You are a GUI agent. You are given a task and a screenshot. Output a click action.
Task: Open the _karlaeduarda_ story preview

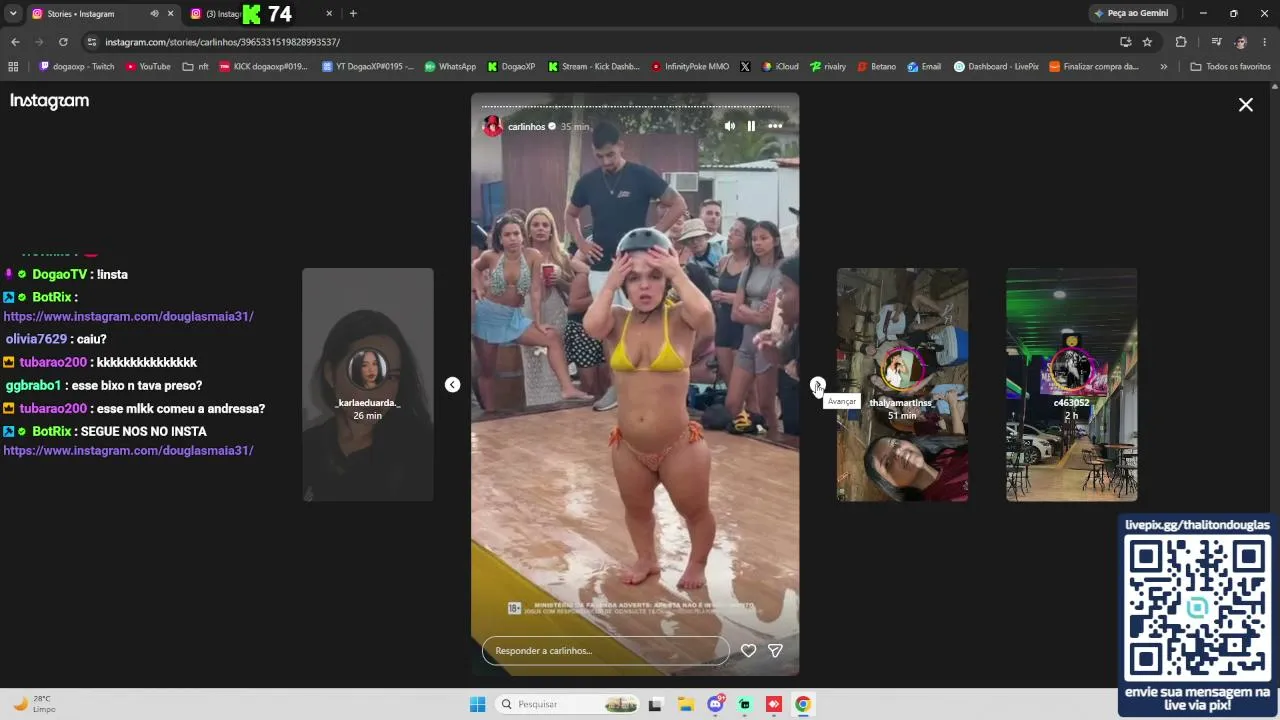(x=368, y=385)
